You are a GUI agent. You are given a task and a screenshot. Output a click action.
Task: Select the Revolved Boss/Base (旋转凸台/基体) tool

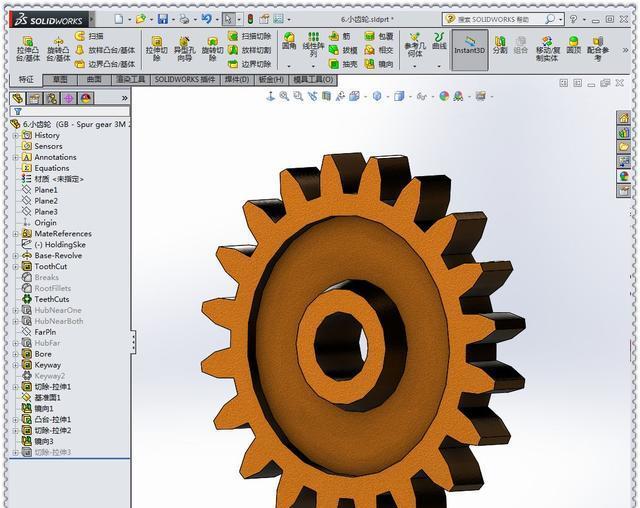(57, 49)
